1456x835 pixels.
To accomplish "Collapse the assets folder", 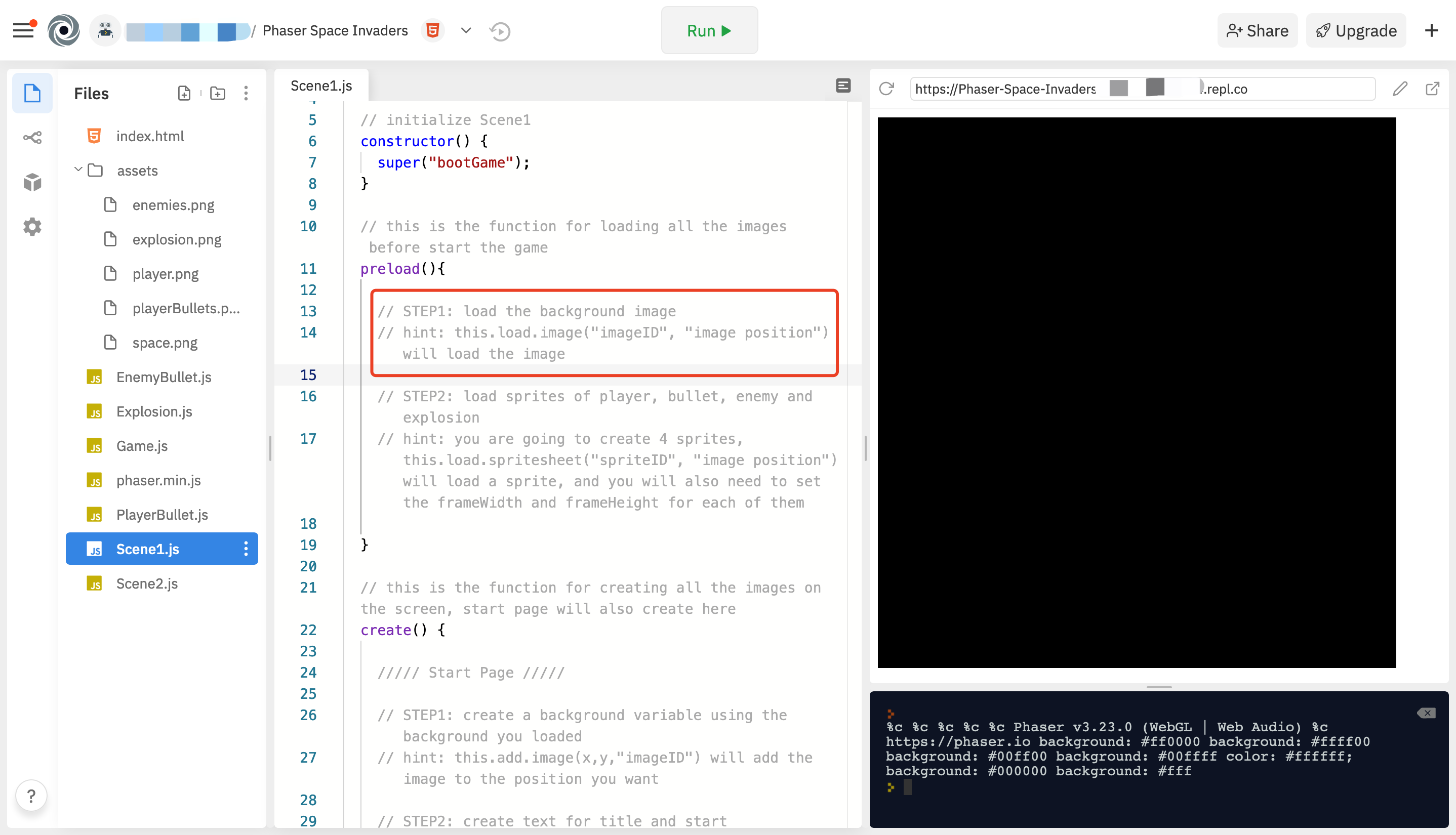I will click(78, 170).
